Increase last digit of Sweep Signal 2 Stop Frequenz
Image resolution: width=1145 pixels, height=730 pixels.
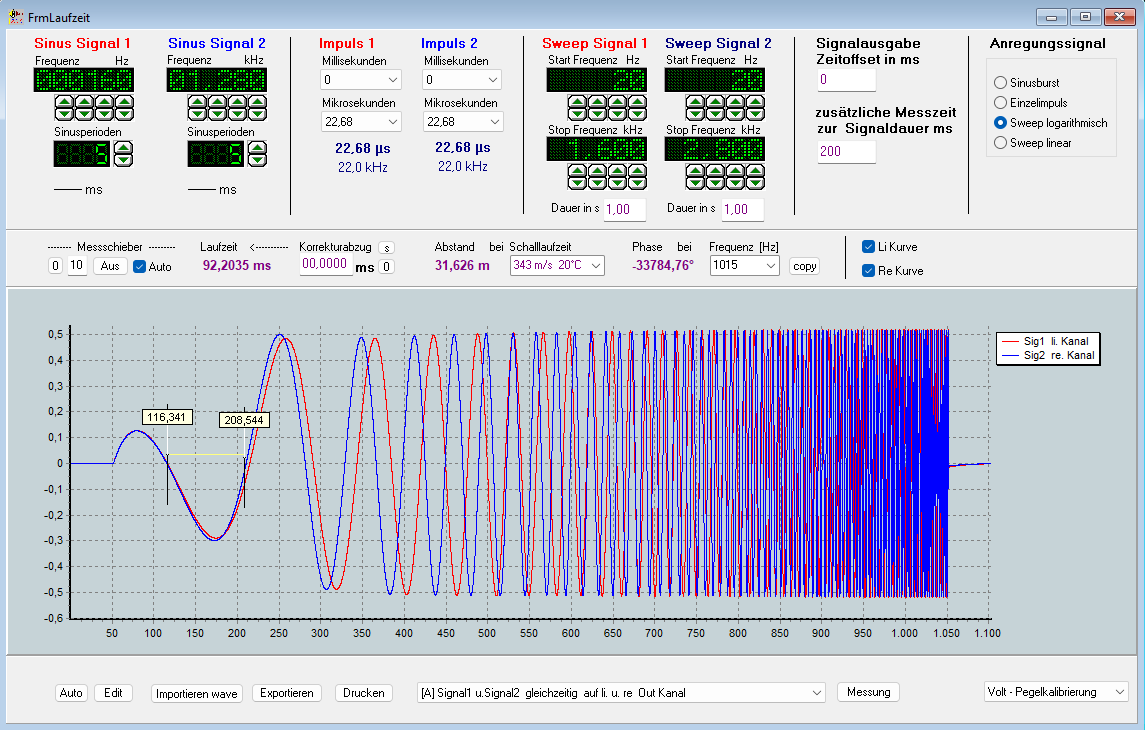click(x=756, y=171)
